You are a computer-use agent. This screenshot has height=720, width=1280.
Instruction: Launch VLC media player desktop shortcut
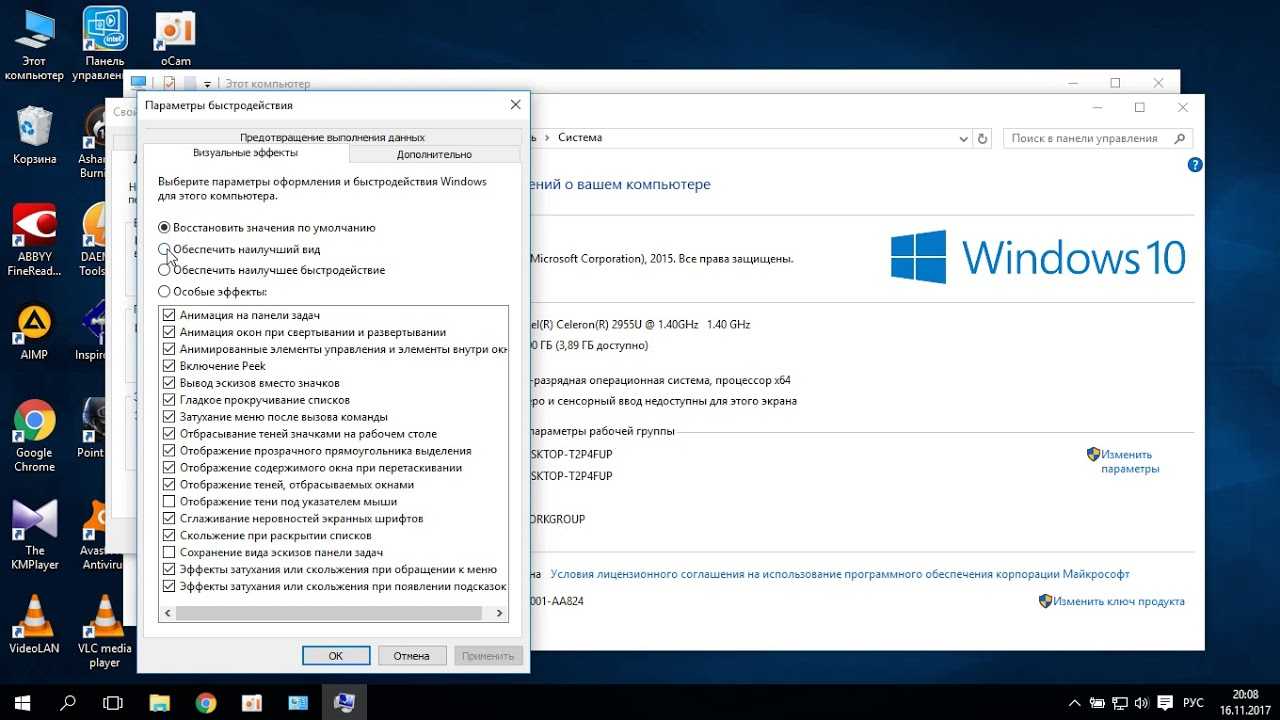(105, 631)
